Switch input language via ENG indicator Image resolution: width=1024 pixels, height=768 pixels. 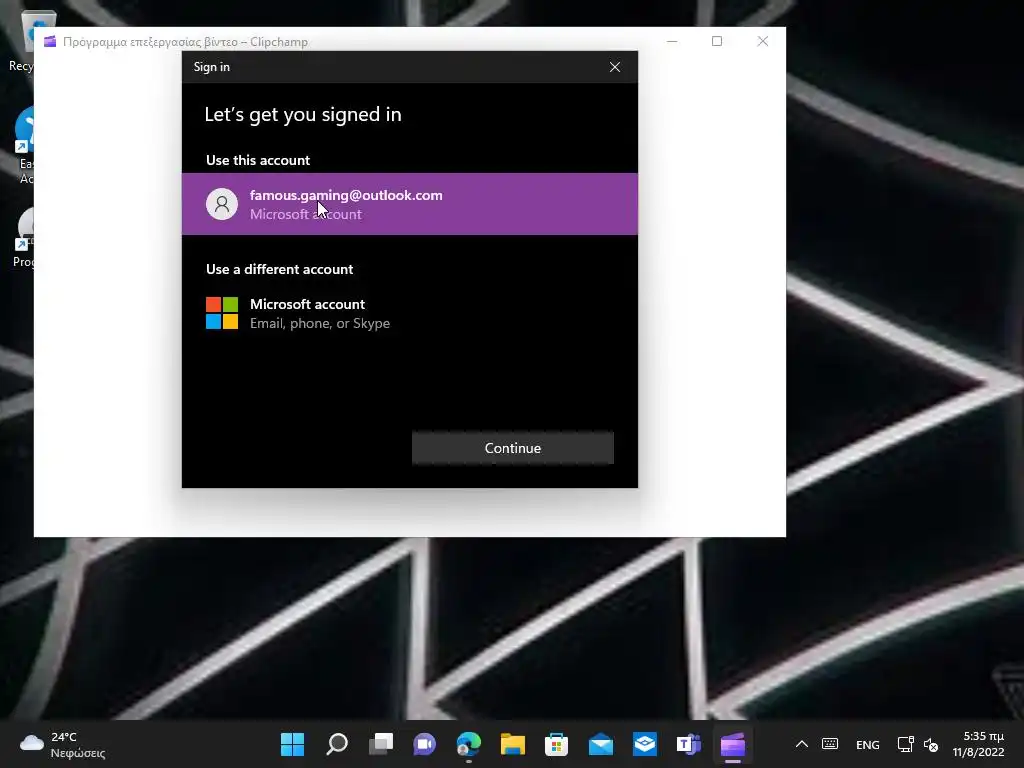(x=867, y=744)
